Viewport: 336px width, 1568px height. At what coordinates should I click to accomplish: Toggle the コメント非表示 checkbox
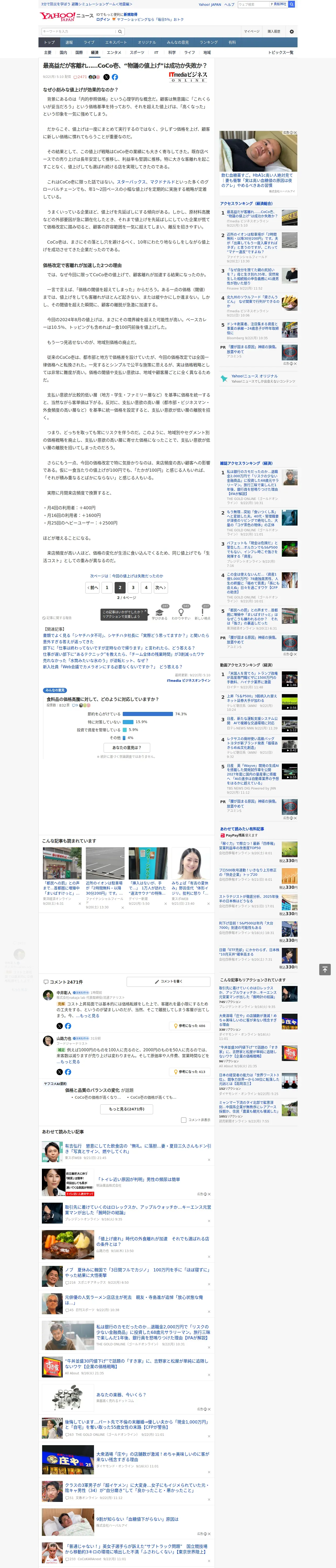click(183, 1120)
